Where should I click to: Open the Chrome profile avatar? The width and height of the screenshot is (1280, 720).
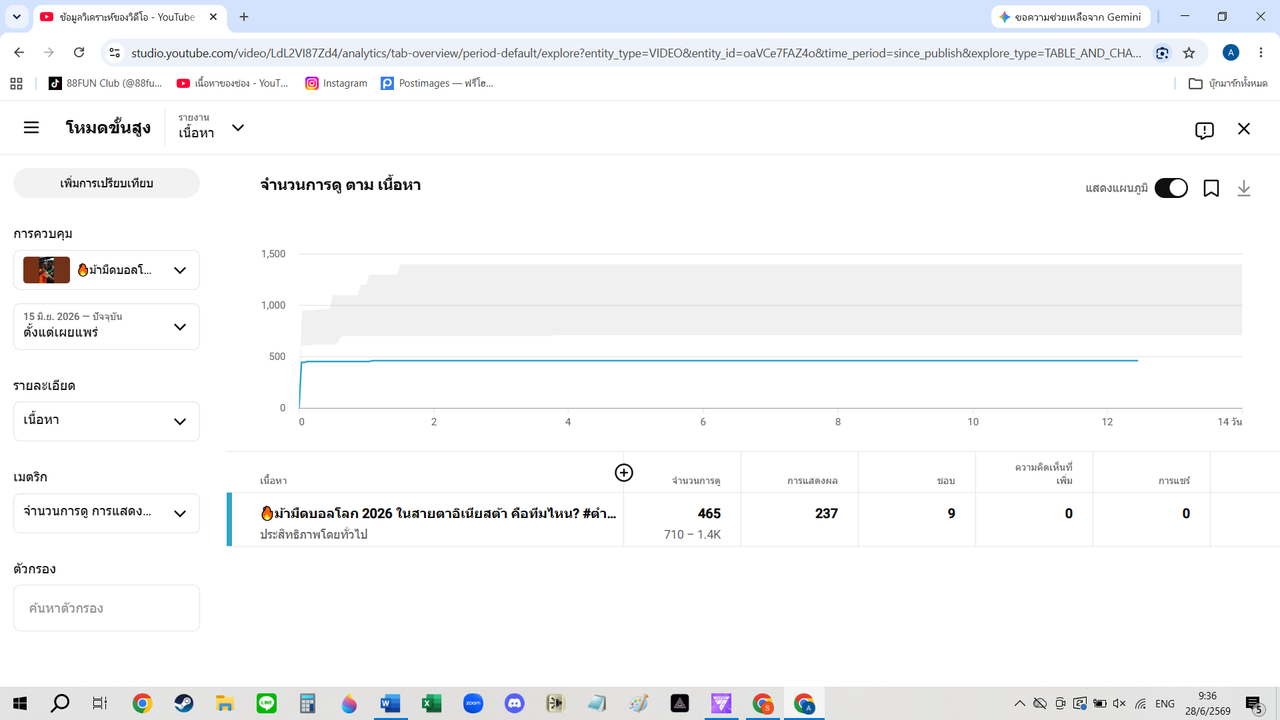[x=1231, y=53]
